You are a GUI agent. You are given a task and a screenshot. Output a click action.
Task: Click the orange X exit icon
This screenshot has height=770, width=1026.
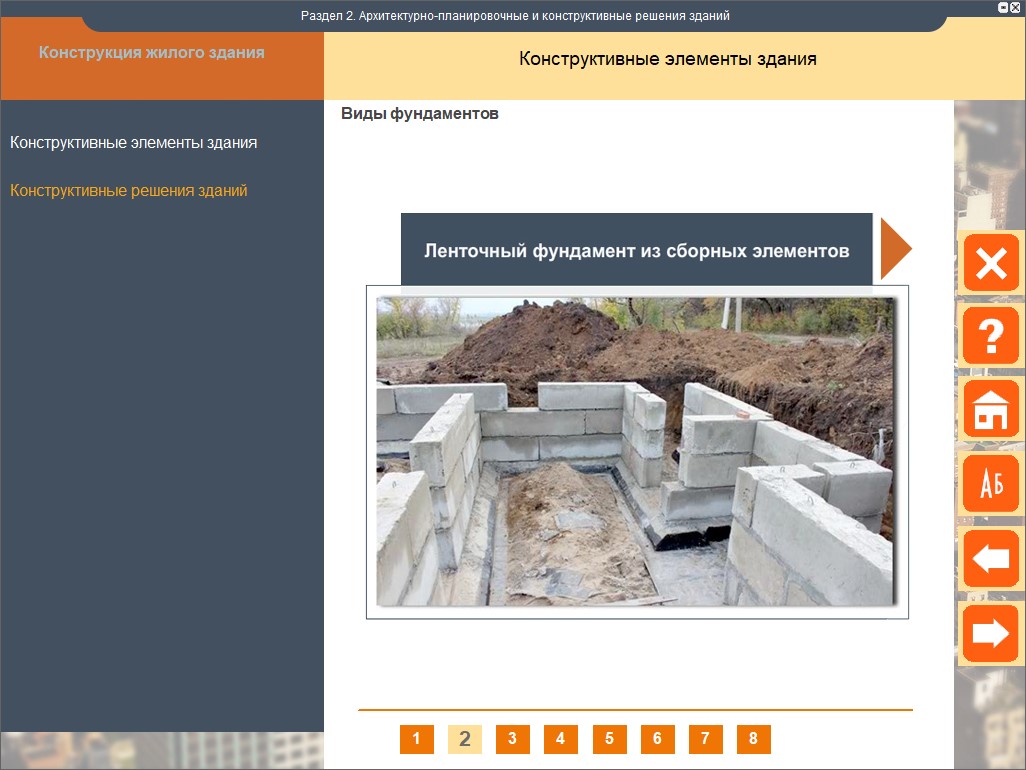click(x=990, y=263)
